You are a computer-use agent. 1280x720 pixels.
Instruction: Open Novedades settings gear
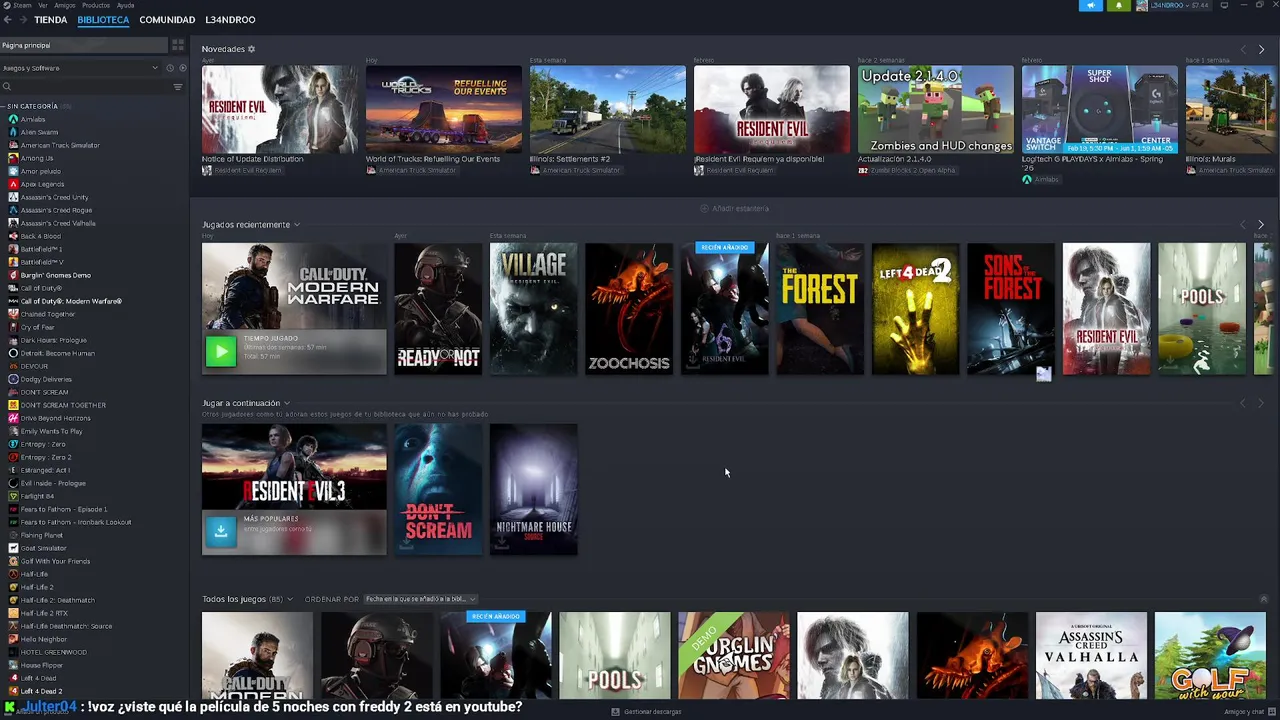click(x=251, y=49)
